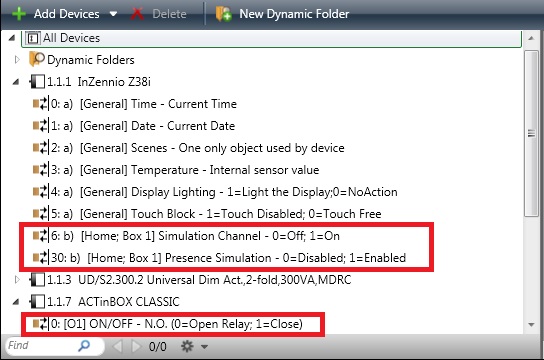The image size is (544, 360).
Task: Select object 1 Date - Current Date
Action: pyautogui.click(x=143, y=126)
